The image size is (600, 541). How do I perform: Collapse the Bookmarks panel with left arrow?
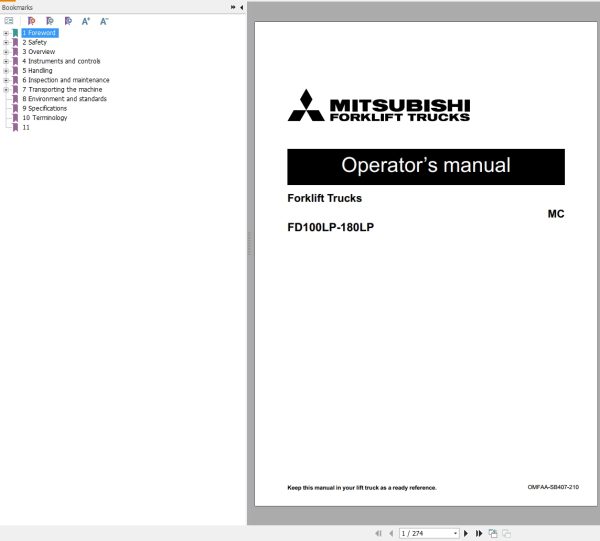241,7
